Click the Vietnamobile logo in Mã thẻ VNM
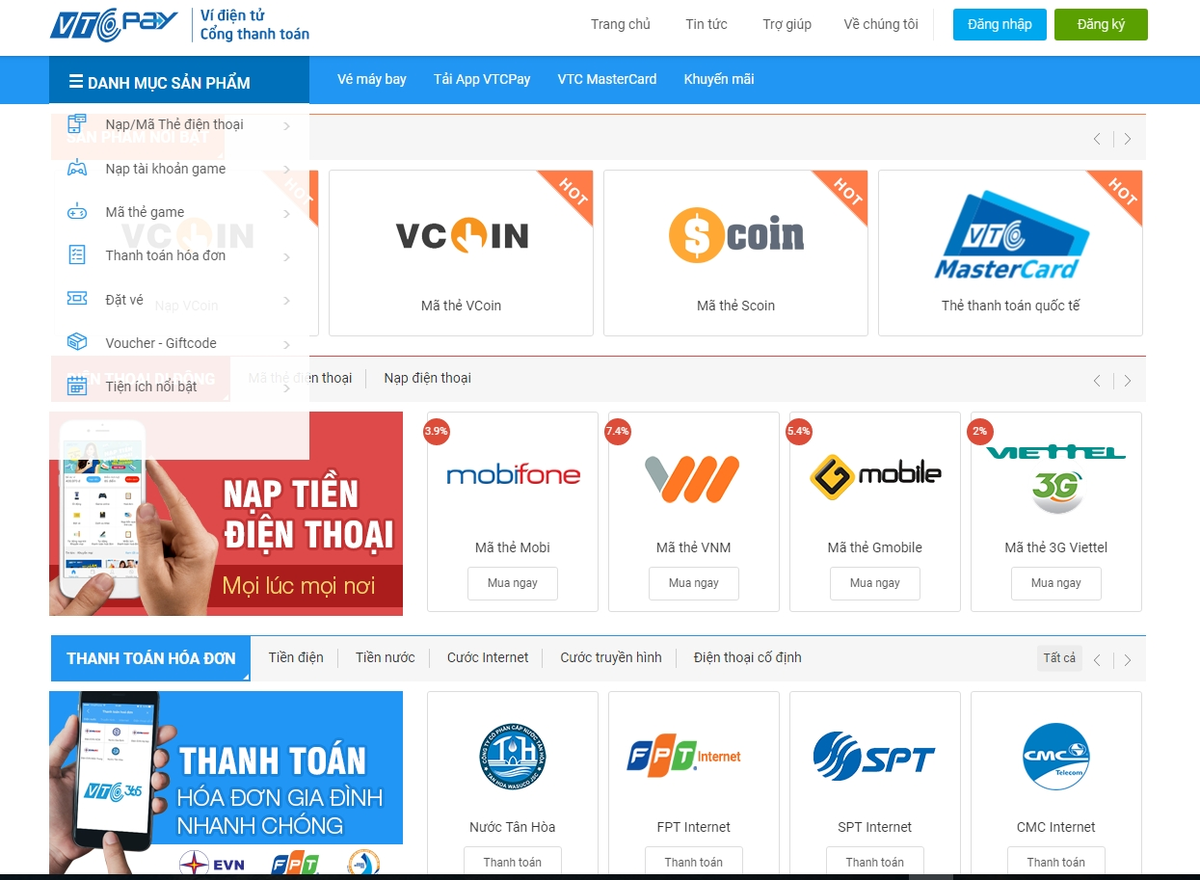 tap(693, 479)
